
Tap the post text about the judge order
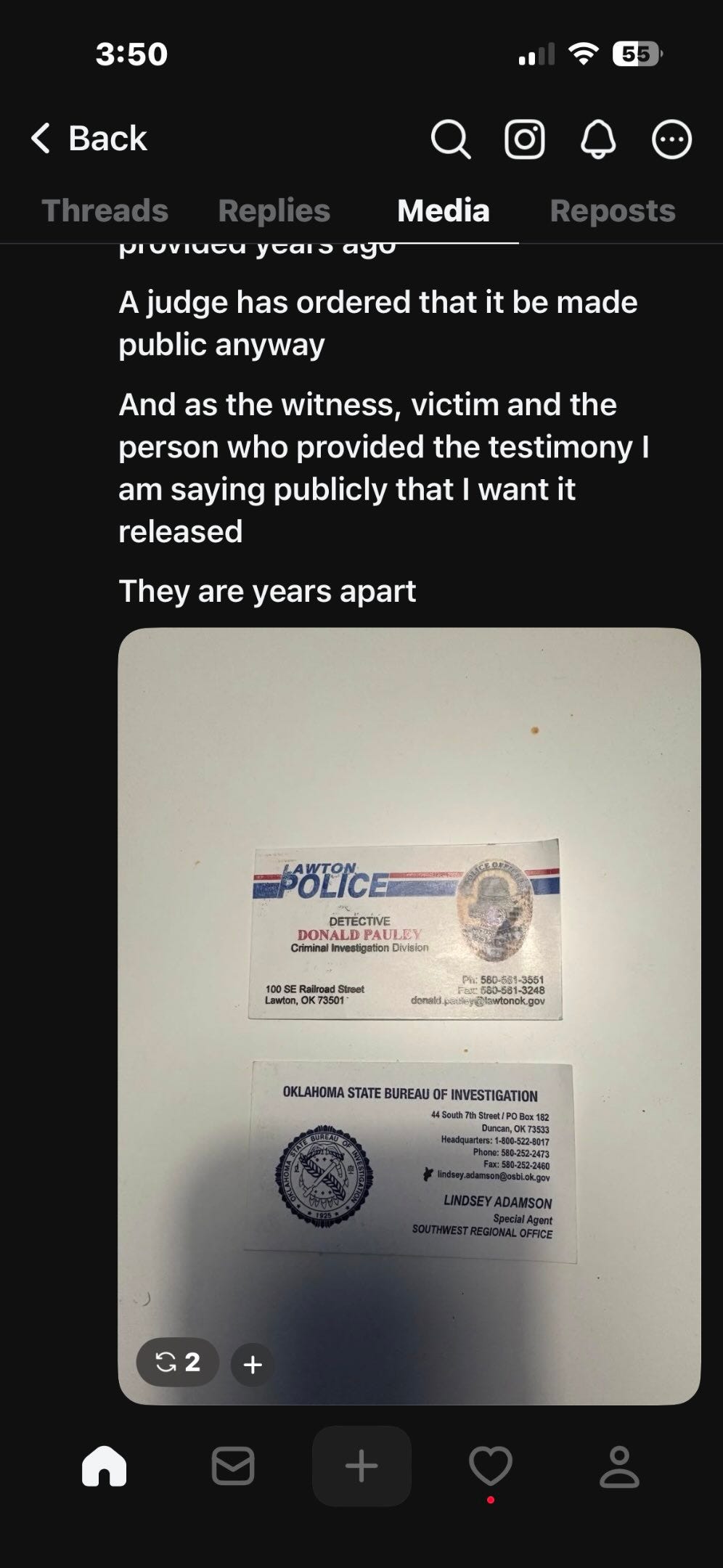[x=378, y=323]
